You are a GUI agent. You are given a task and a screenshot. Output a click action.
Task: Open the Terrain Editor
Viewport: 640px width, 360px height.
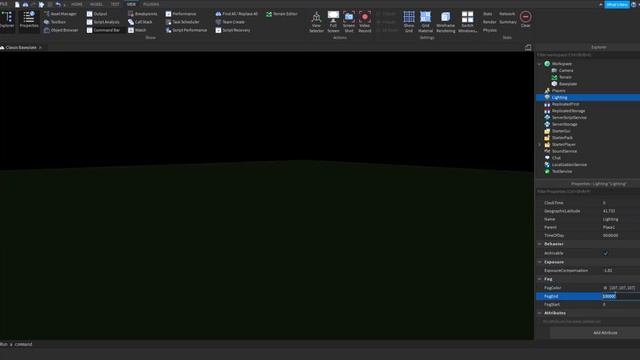(282, 14)
